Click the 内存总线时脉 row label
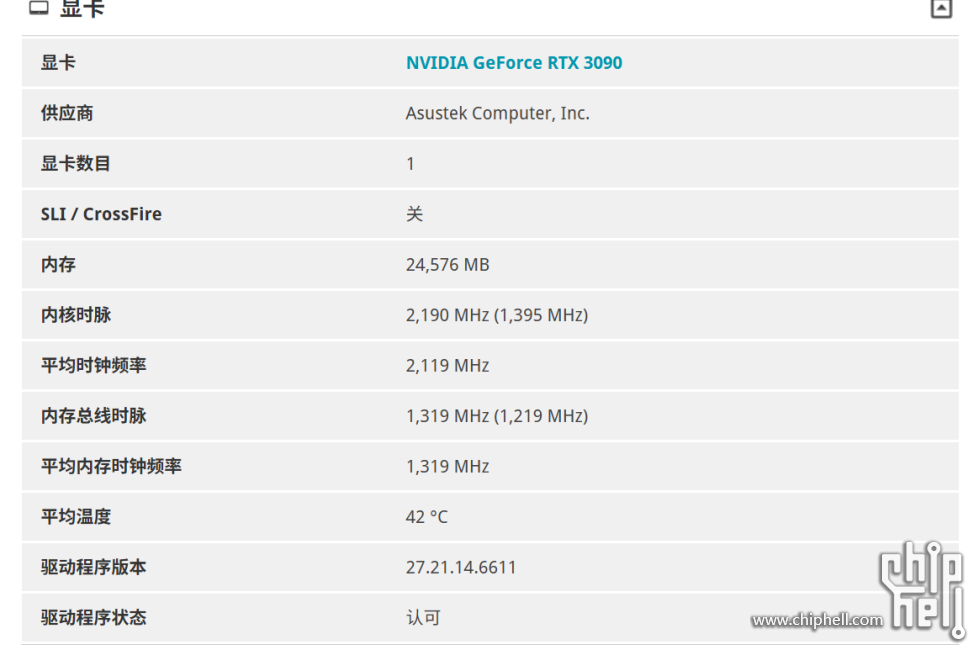Image resolution: width=979 pixels, height=655 pixels. (x=94, y=416)
